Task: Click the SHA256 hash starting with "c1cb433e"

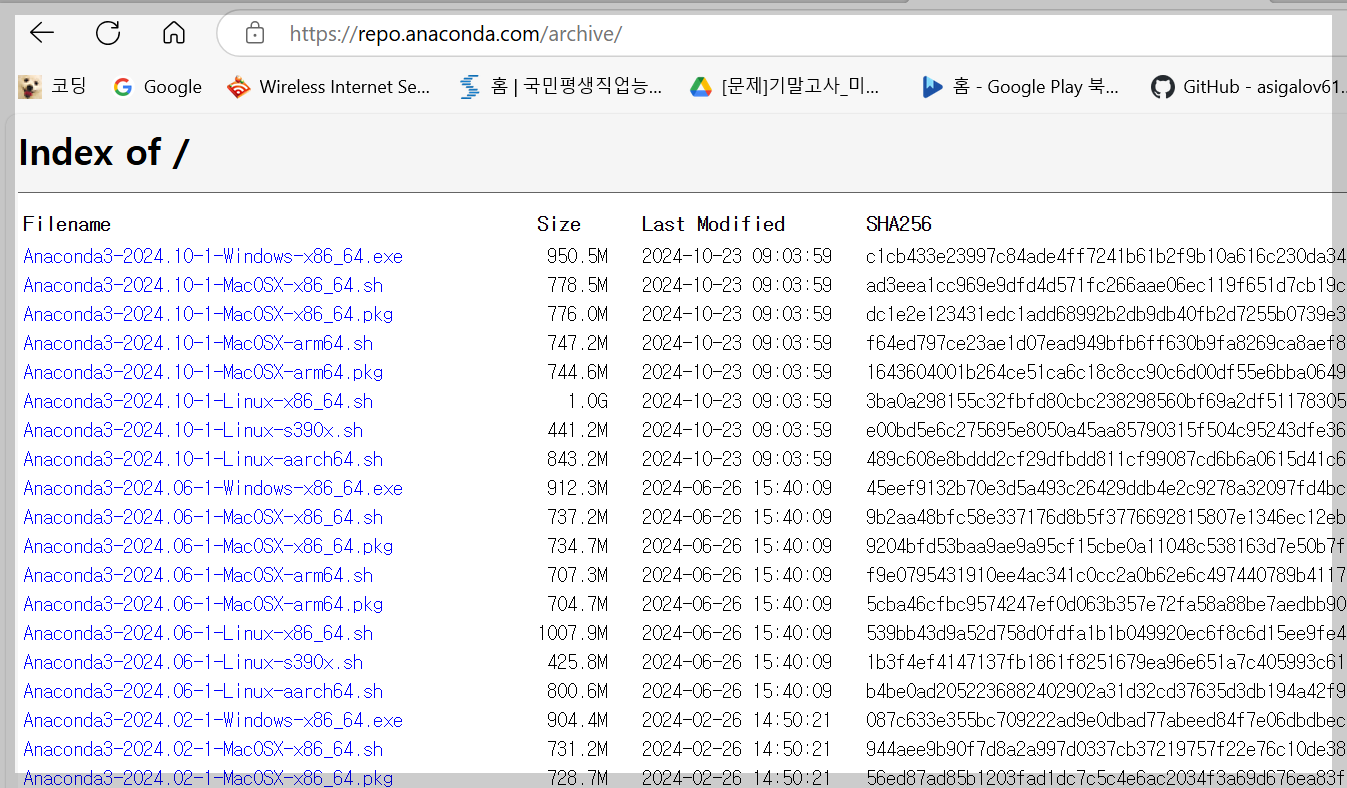Action: click(1106, 256)
